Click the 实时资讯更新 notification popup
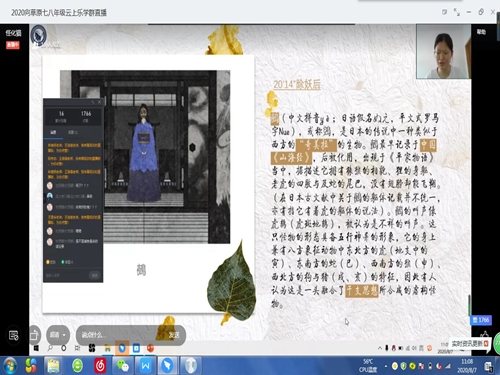 tap(470, 343)
